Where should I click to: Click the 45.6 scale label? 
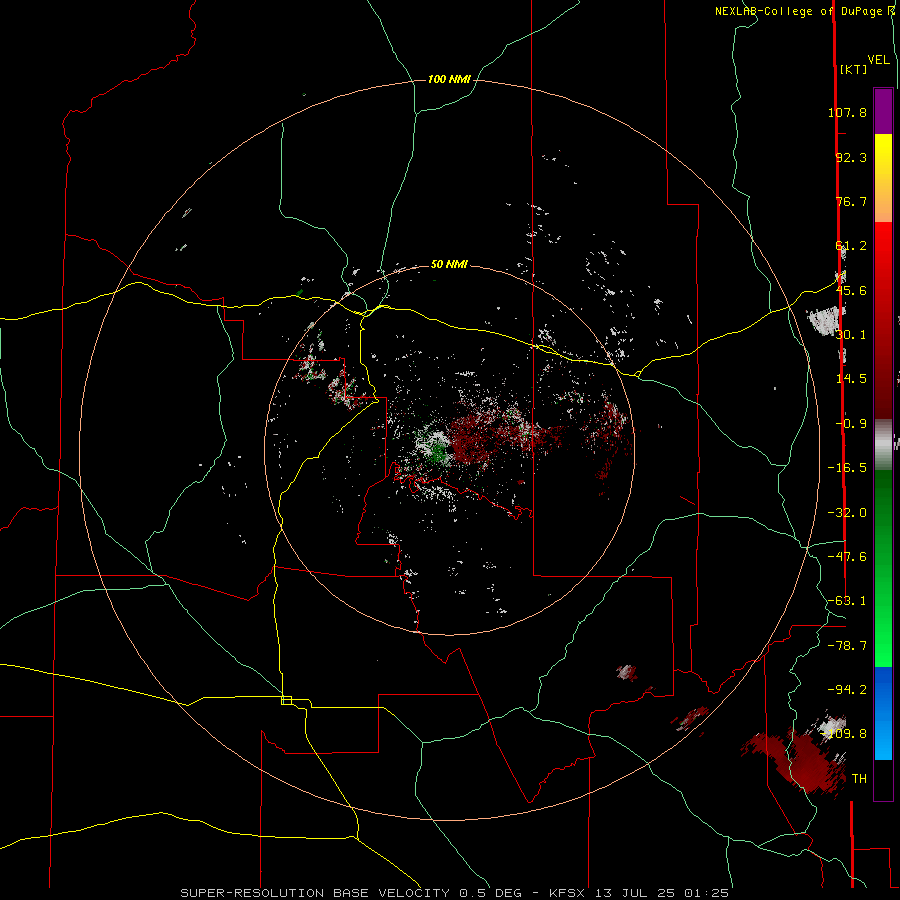click(851, 290)
